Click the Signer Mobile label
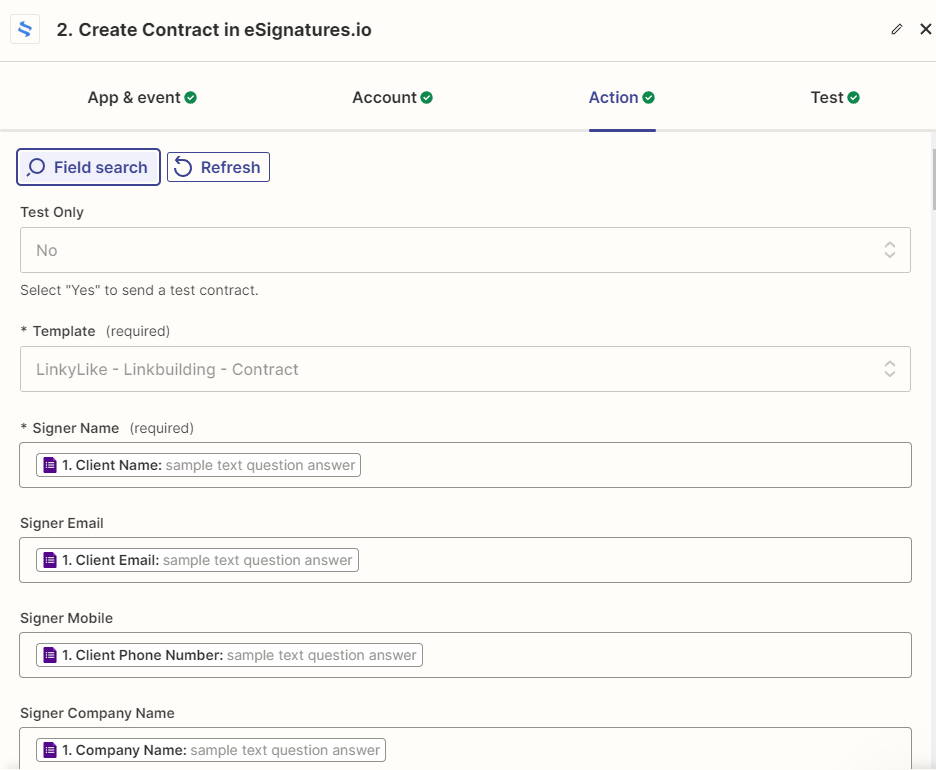Screen dimensions: 936x770 click(x=66, y=618)
